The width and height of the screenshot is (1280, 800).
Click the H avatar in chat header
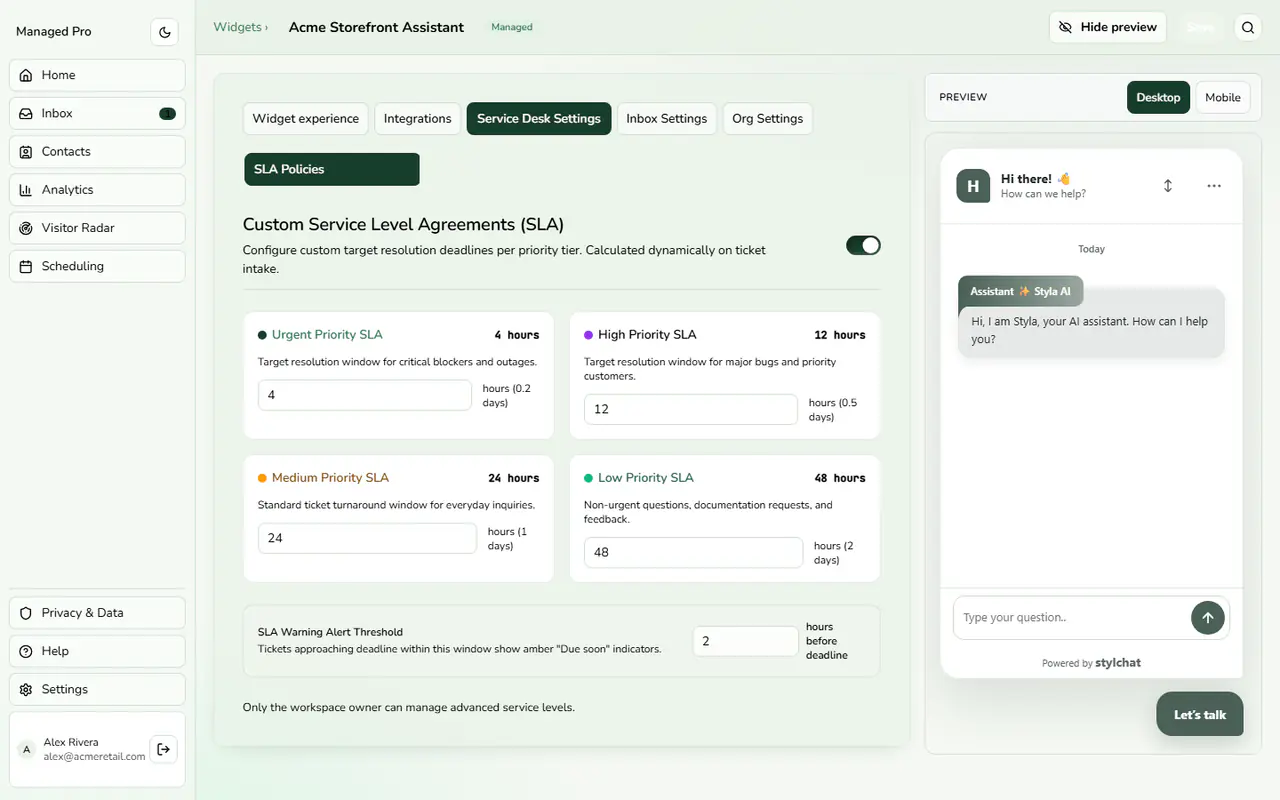click(973, 186)
